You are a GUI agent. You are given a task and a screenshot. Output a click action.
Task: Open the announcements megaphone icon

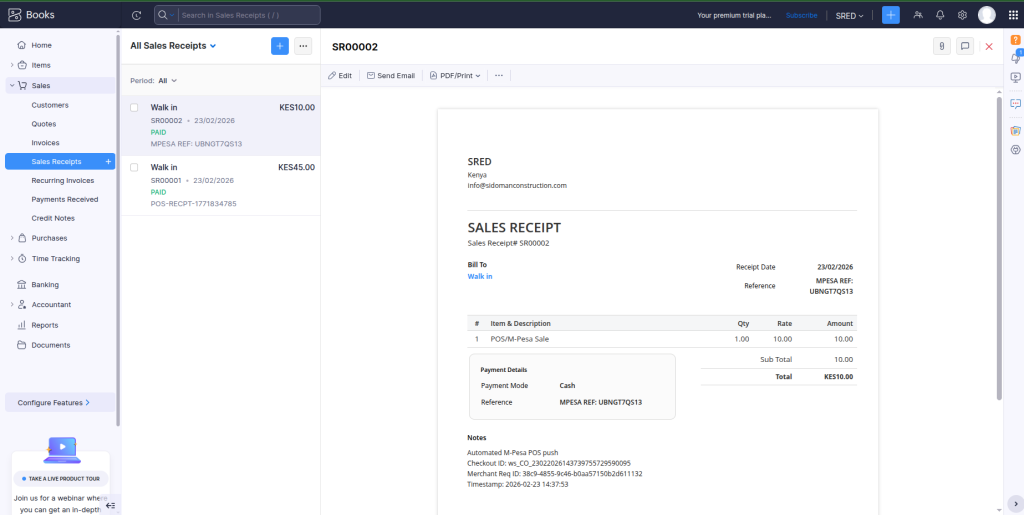point(1016,57)
